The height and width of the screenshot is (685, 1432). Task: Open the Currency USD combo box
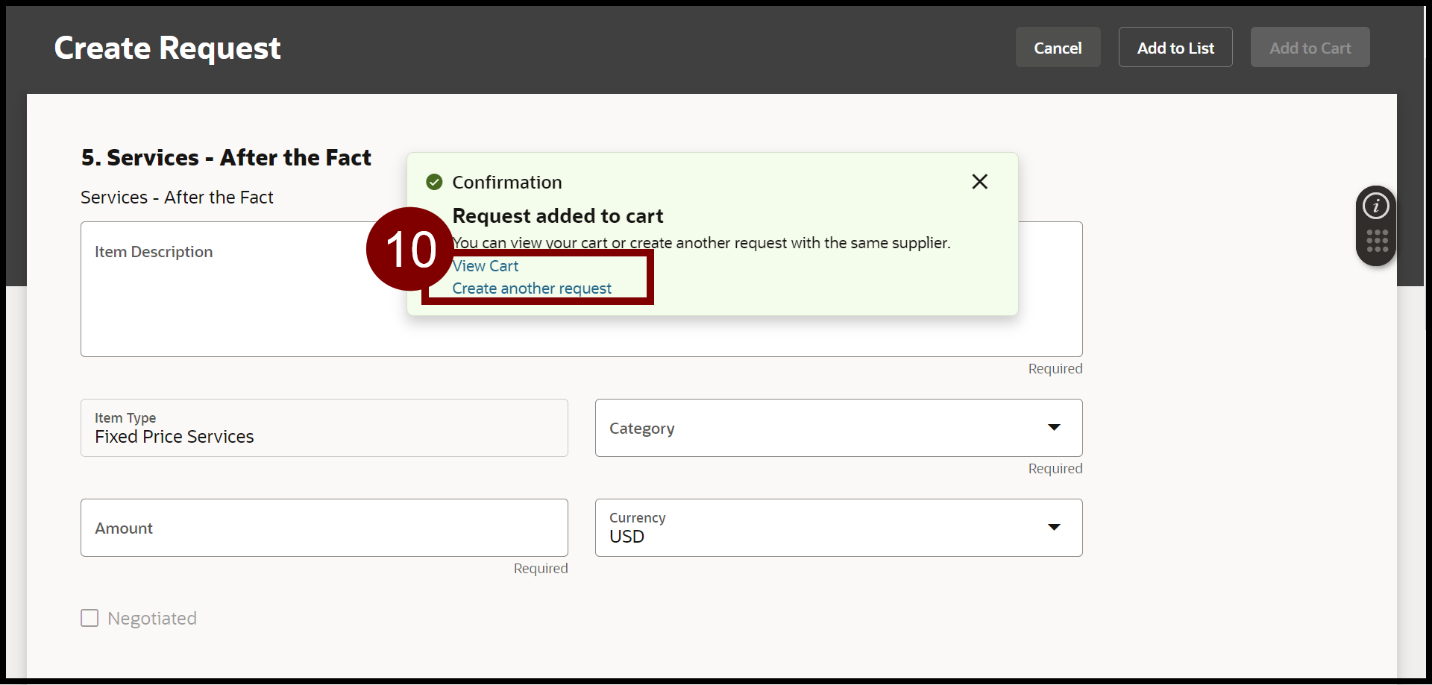pos(820,528)
